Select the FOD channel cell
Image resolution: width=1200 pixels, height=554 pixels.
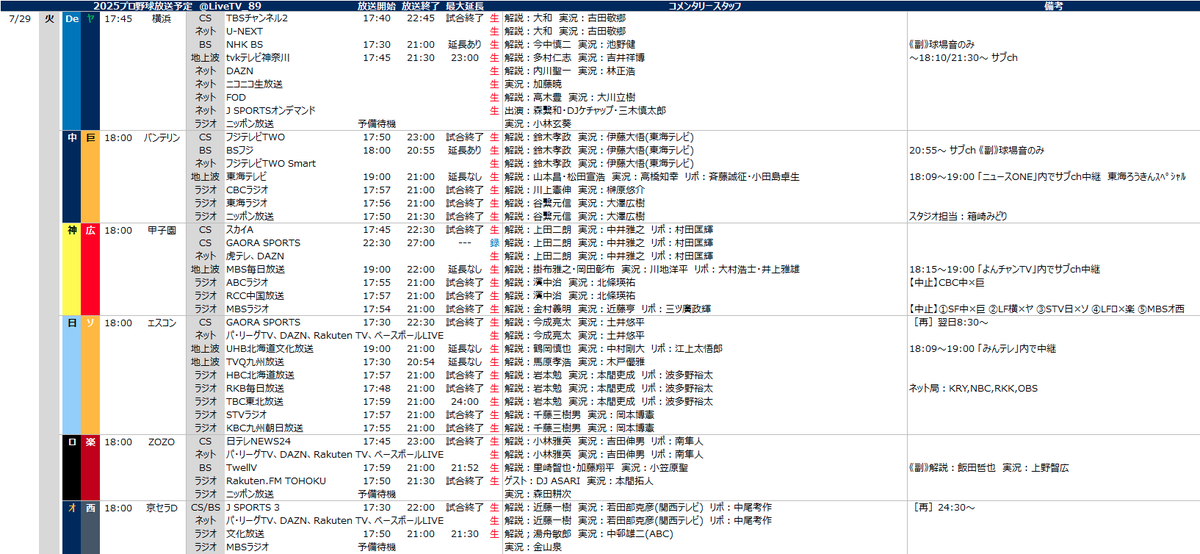(235, 97)
